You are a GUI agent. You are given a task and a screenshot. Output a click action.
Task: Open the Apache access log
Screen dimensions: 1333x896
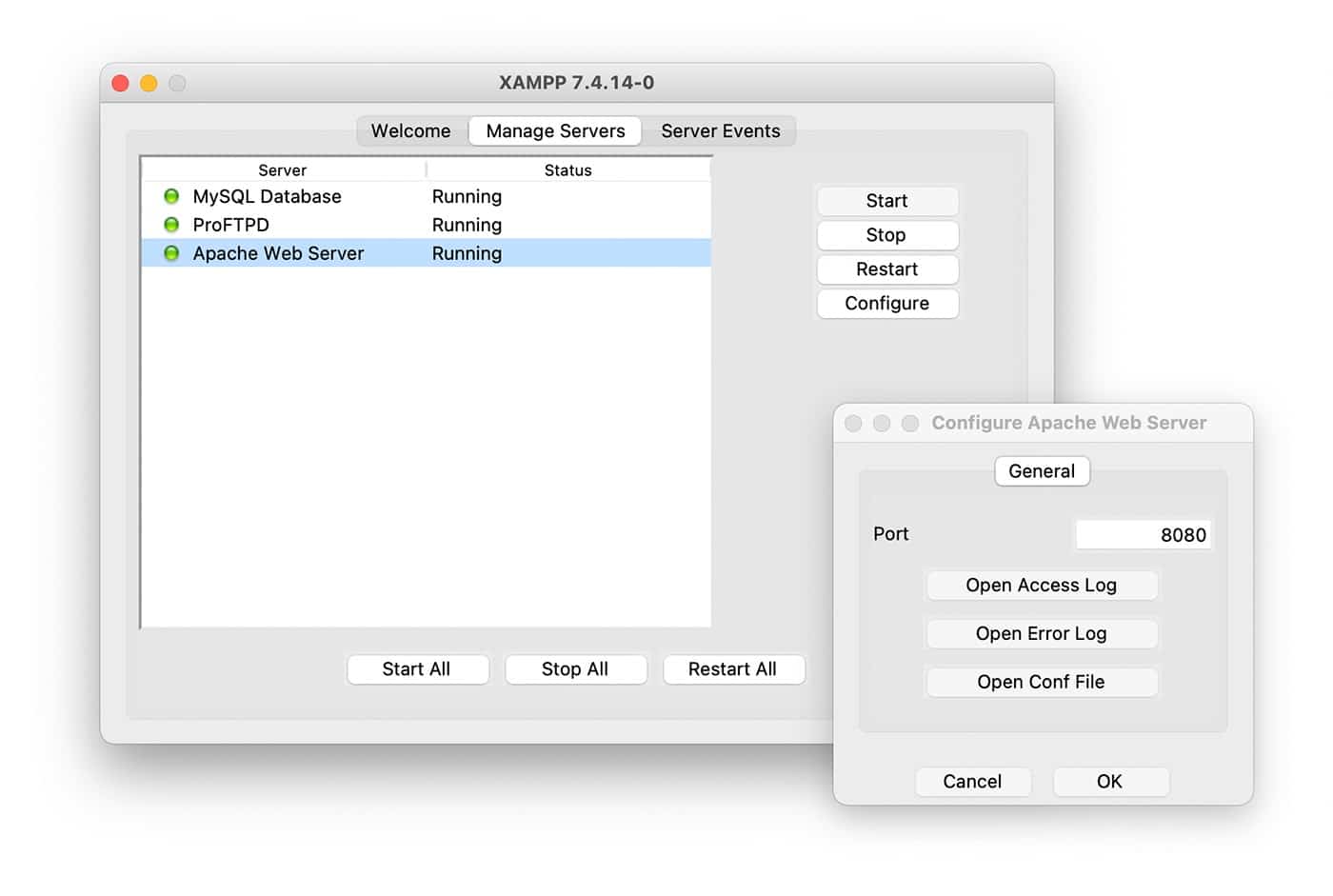1041,585
